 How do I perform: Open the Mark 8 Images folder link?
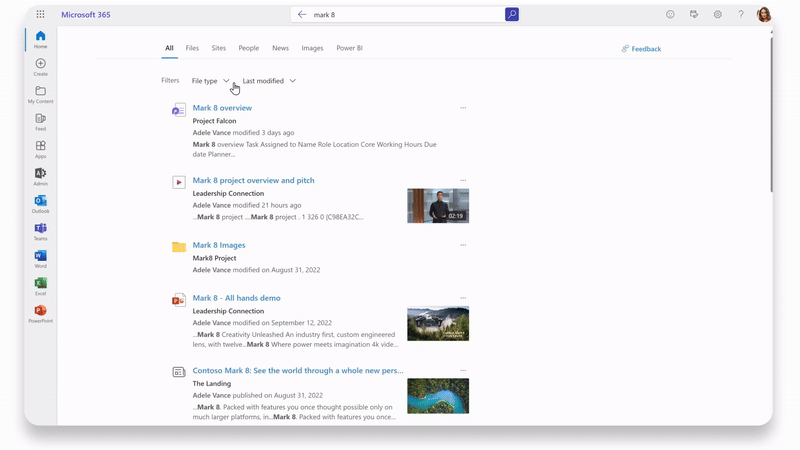click(219, 245)
